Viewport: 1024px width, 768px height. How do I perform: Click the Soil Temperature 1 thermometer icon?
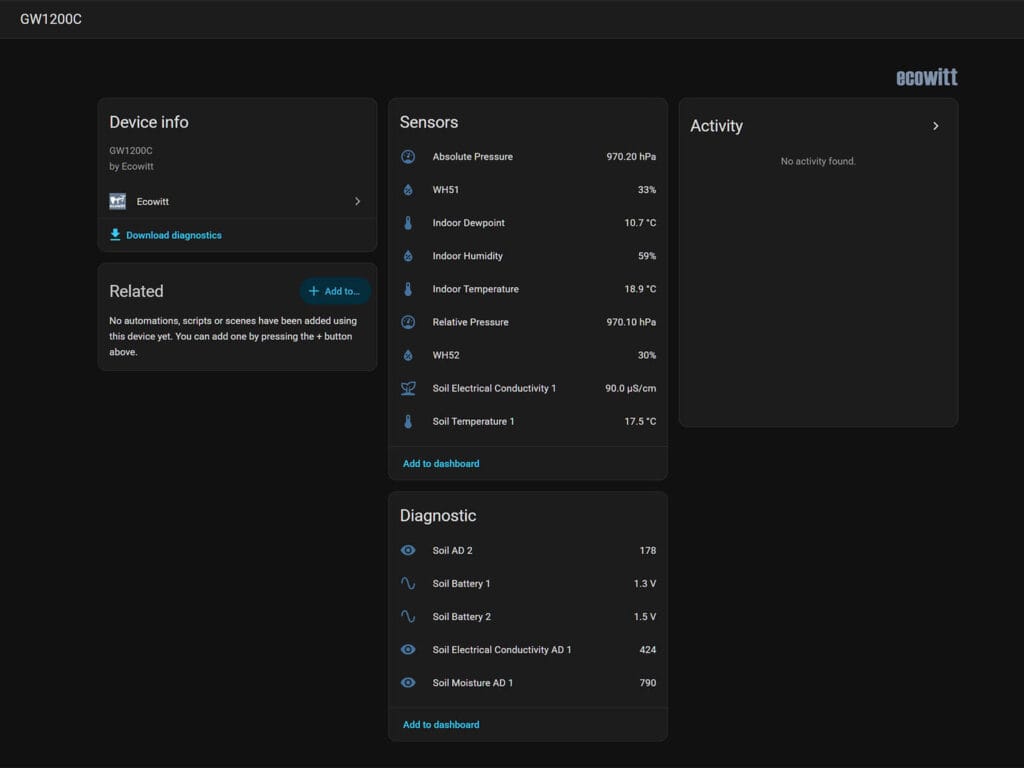point(408,421)
